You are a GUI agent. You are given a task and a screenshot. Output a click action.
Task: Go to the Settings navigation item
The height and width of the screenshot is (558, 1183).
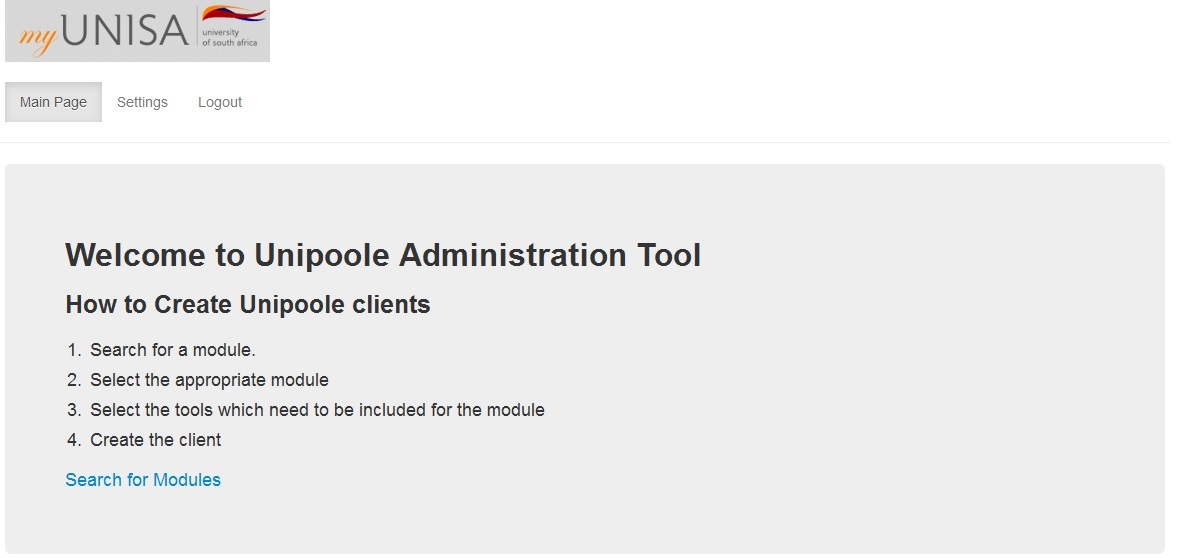pos(143,102)
